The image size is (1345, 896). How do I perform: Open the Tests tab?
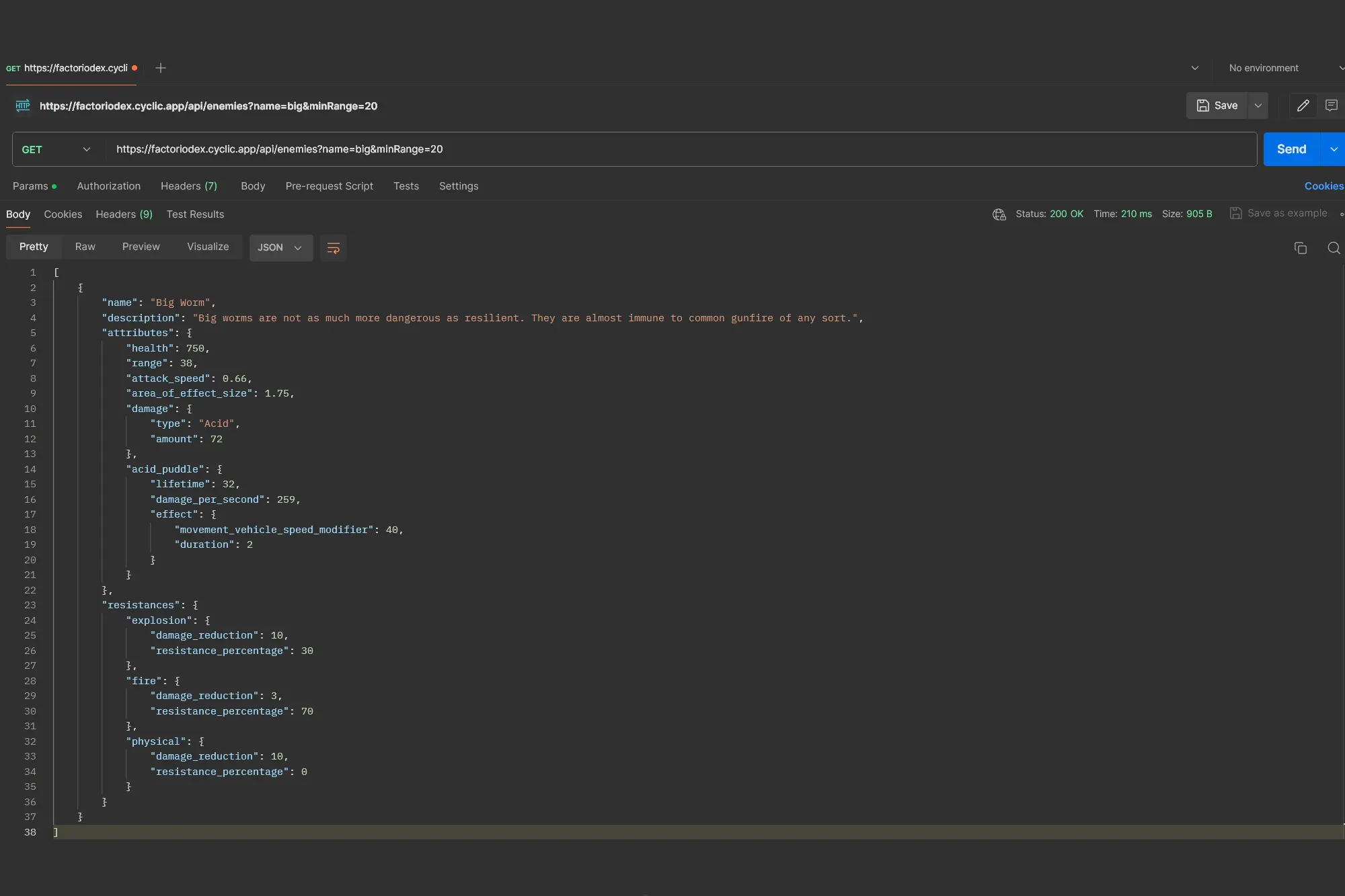click(x=406, y=186)
